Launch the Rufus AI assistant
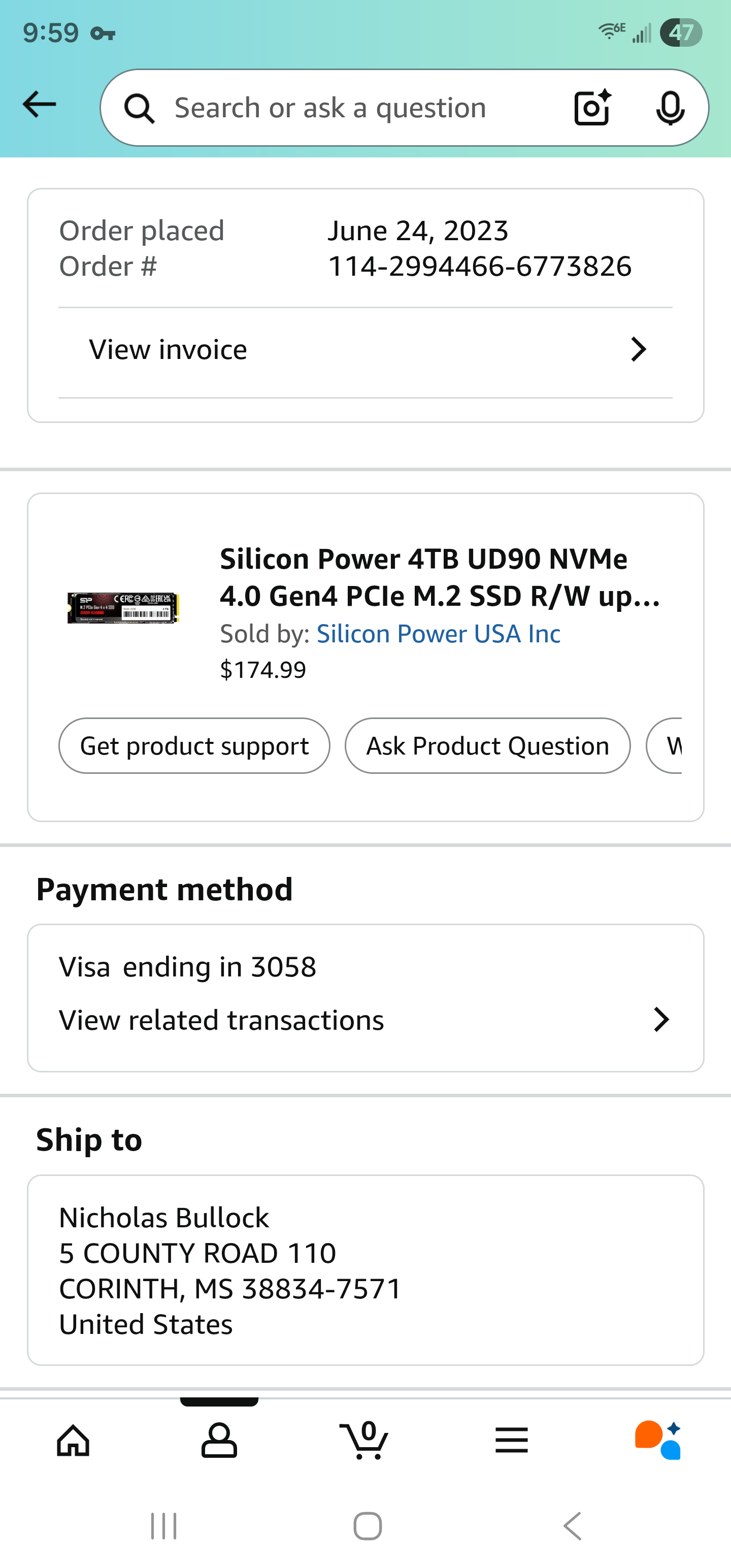 tap(657, 1440)
